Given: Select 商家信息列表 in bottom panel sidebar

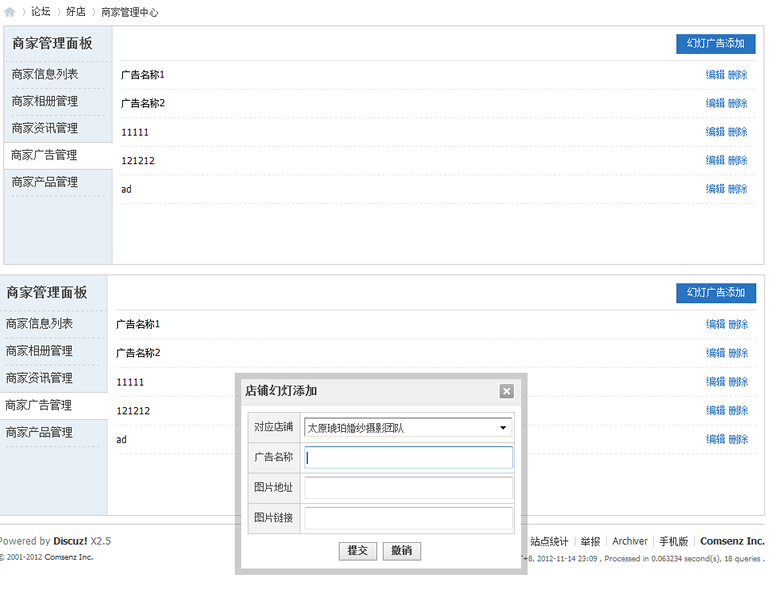Looking at the screenshot, I should tap(39, 324).
